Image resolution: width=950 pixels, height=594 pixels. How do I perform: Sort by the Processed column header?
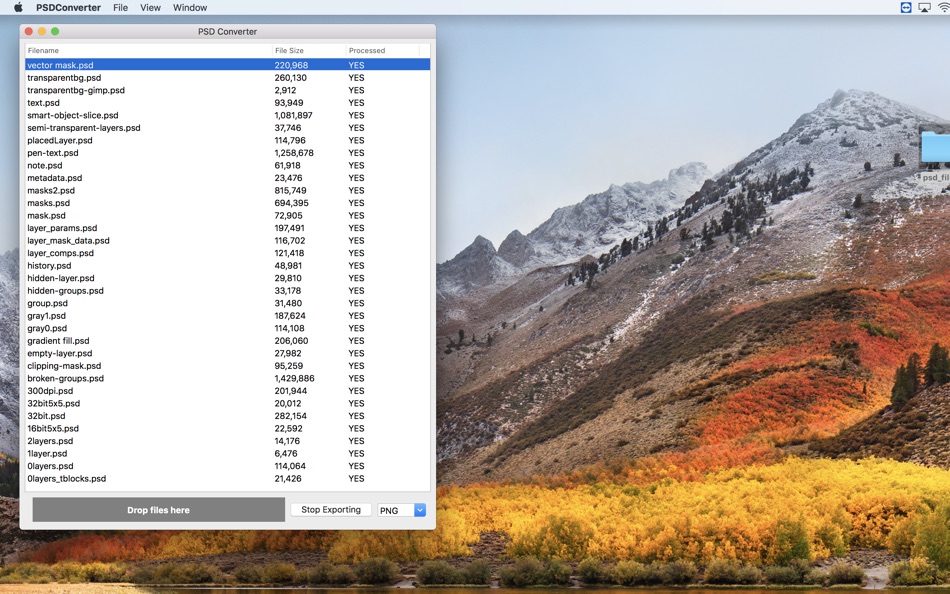pyautogui.click(x=382, y=50)
